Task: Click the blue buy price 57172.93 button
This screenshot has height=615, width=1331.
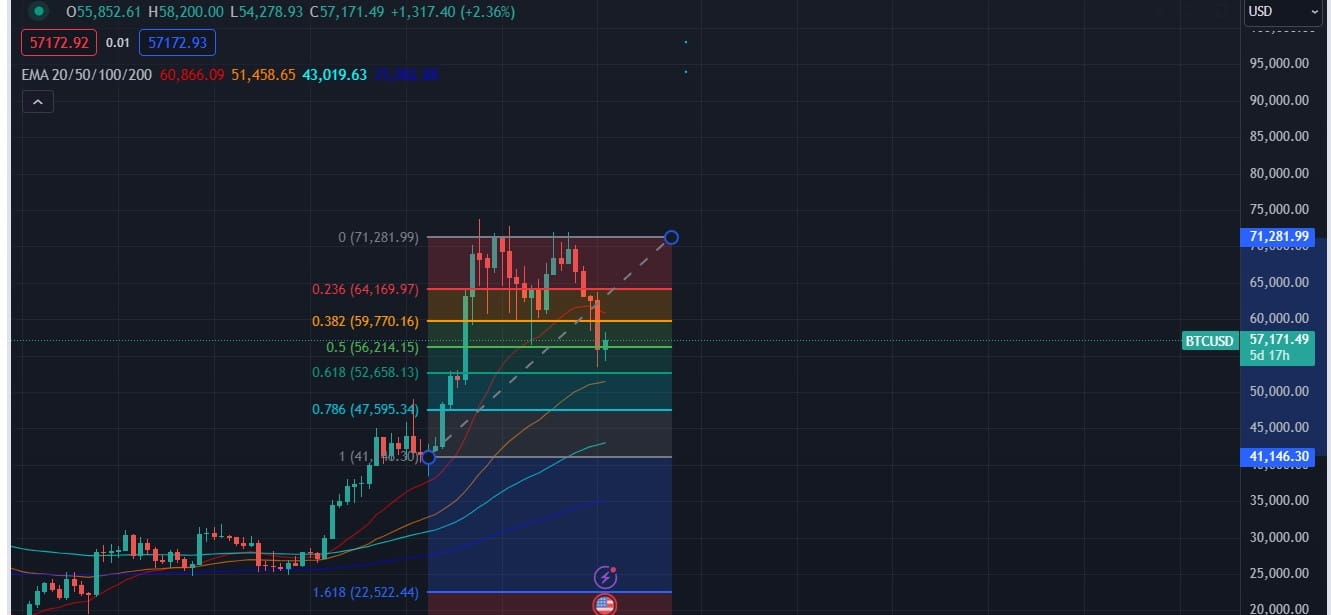Action: pos(177,42)
